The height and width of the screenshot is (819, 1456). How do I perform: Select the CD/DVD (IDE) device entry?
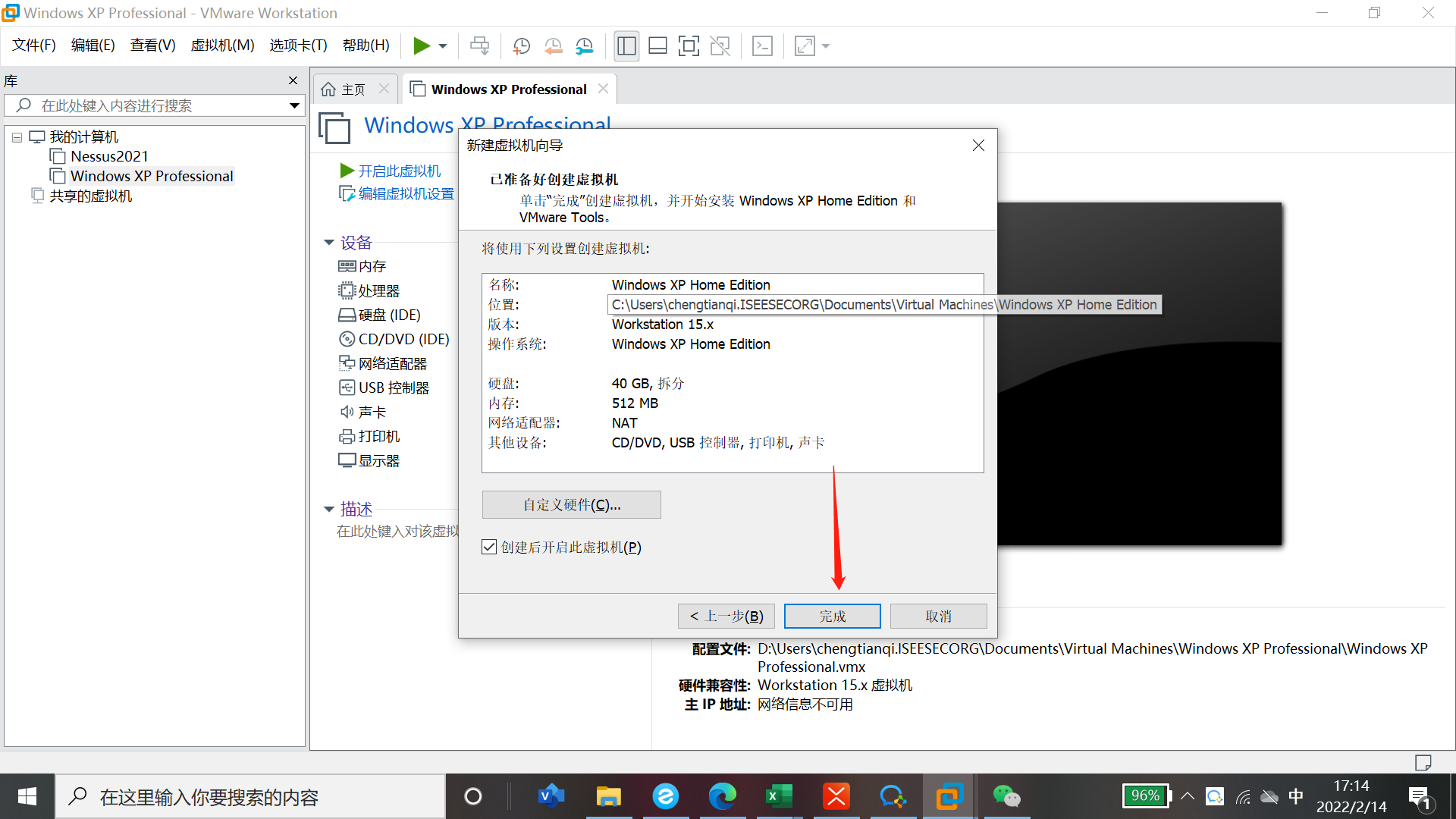(x=394, y=339)
